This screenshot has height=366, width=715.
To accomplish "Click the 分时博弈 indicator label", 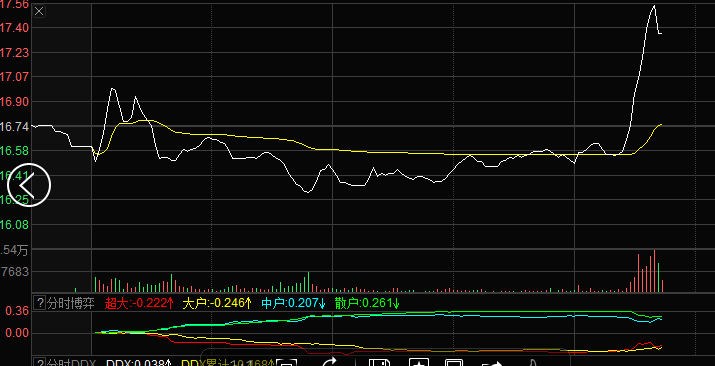I will coord(71,303).
